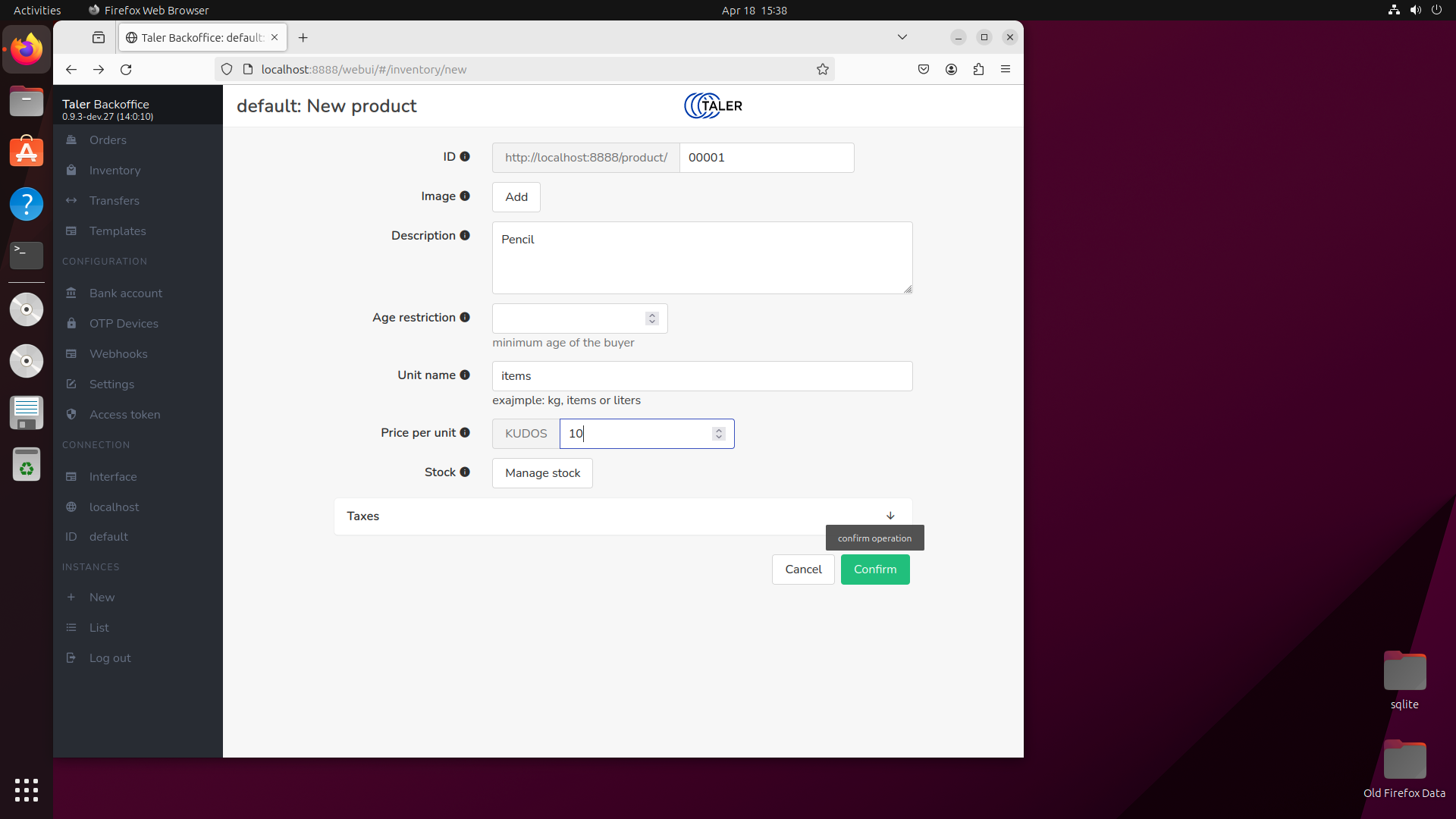Viewport: 1456px width, 819px height.
Task: Open Firefox application hamburger menu
Action: (1006, 70)
